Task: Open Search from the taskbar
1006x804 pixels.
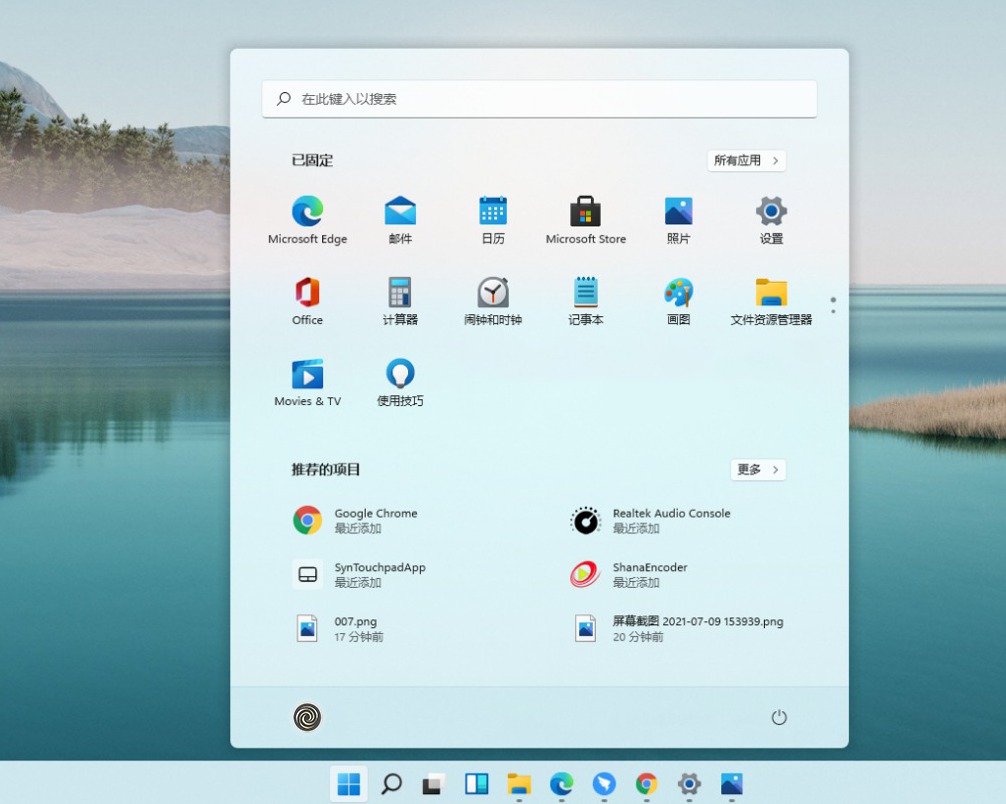Action: [x=391, y=783]
